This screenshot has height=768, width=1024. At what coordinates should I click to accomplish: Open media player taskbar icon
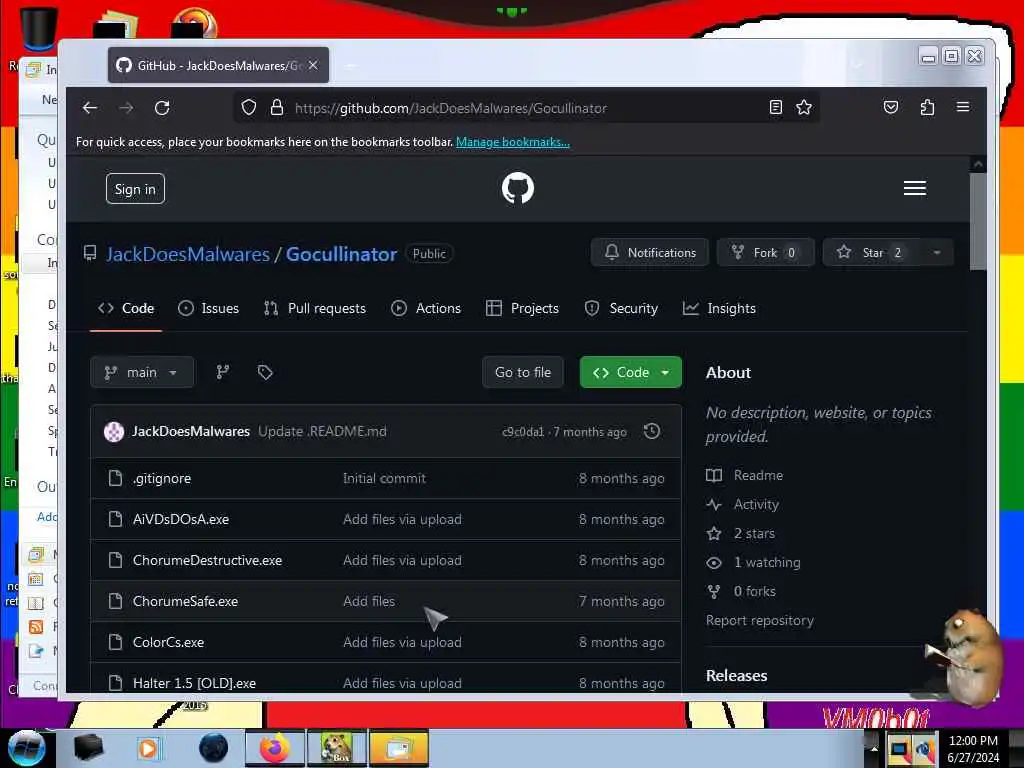(148, 748)
